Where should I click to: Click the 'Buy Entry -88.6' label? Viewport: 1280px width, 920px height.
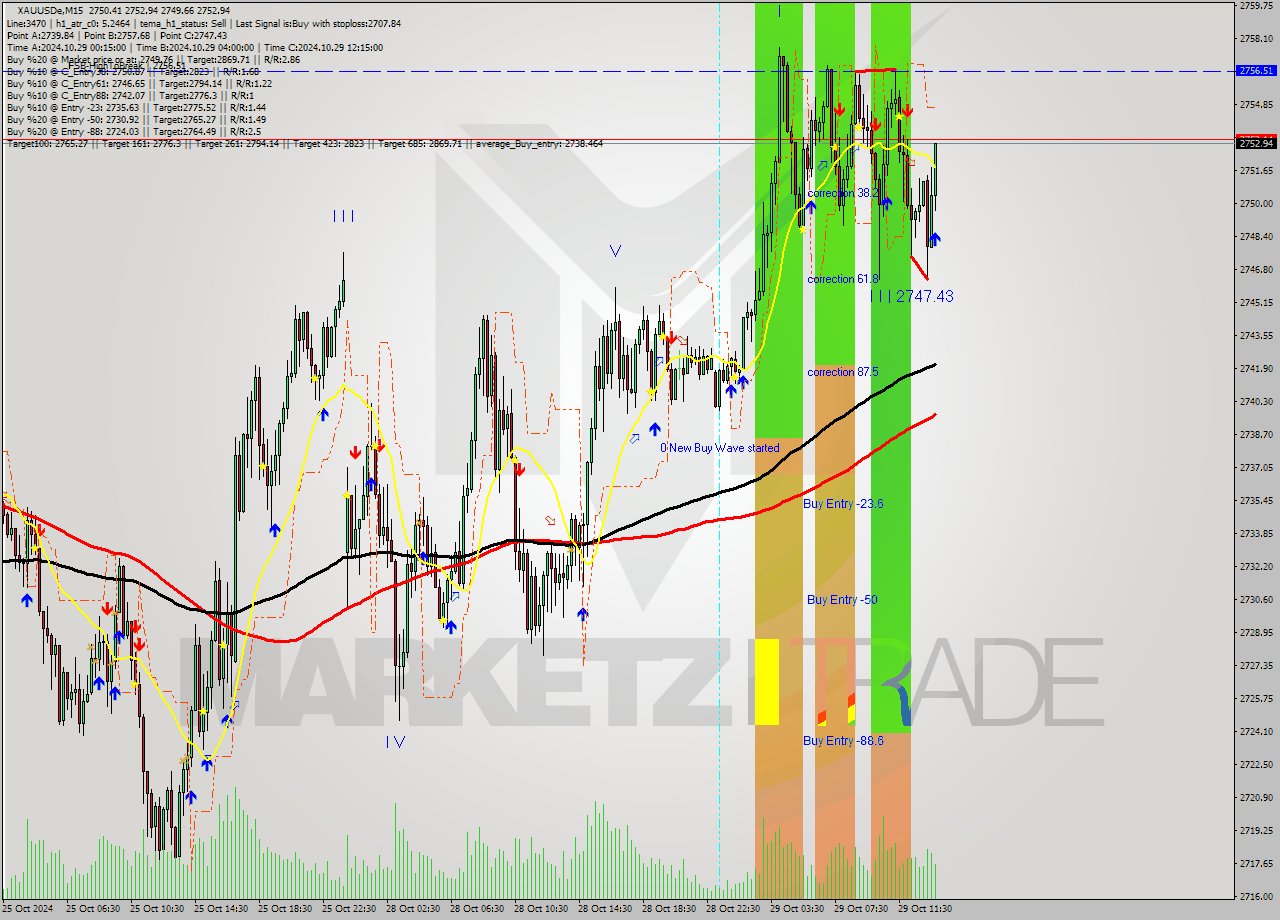pos(843,741)
